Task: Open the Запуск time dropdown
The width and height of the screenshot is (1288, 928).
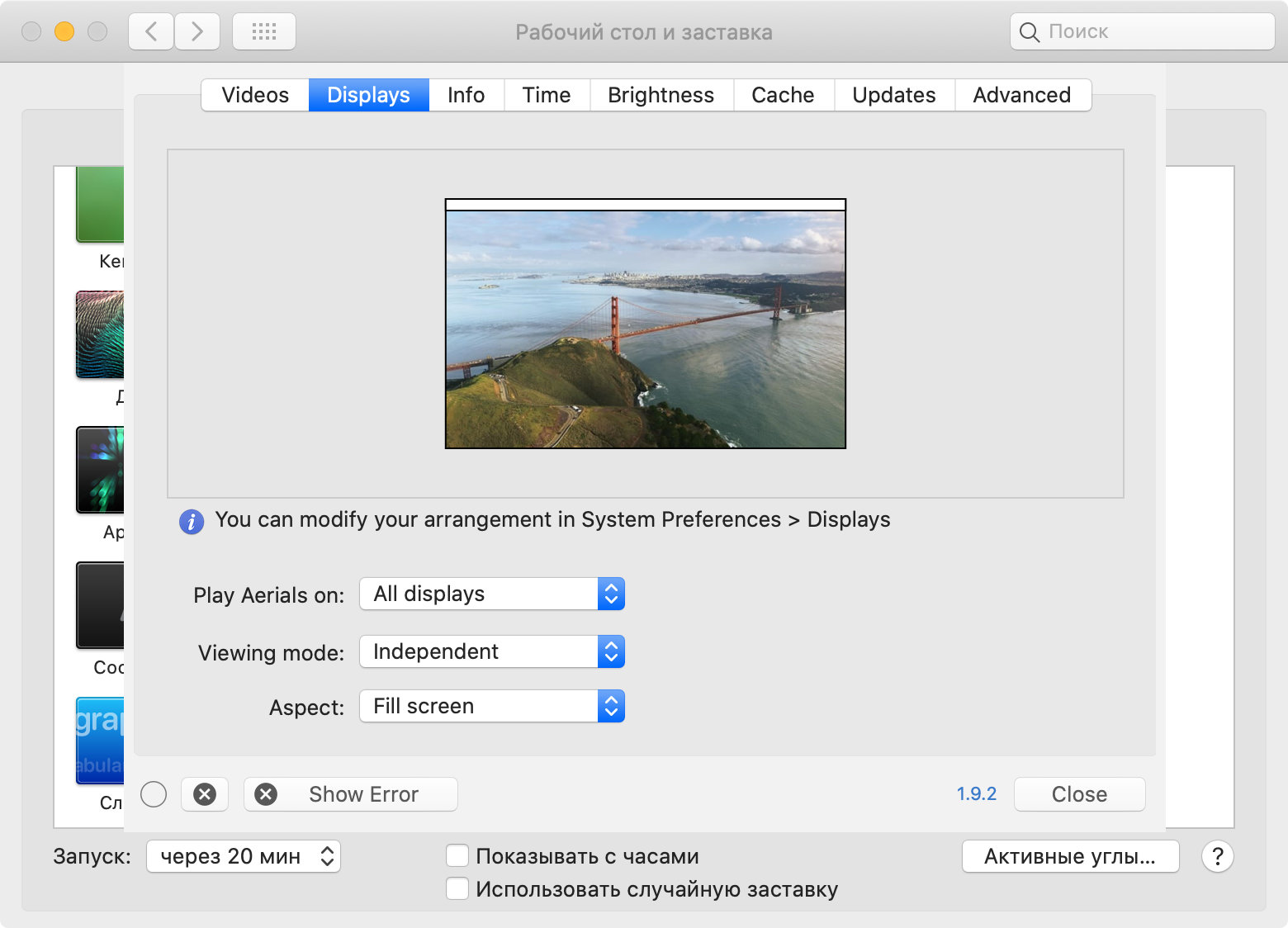Action: 244,856
